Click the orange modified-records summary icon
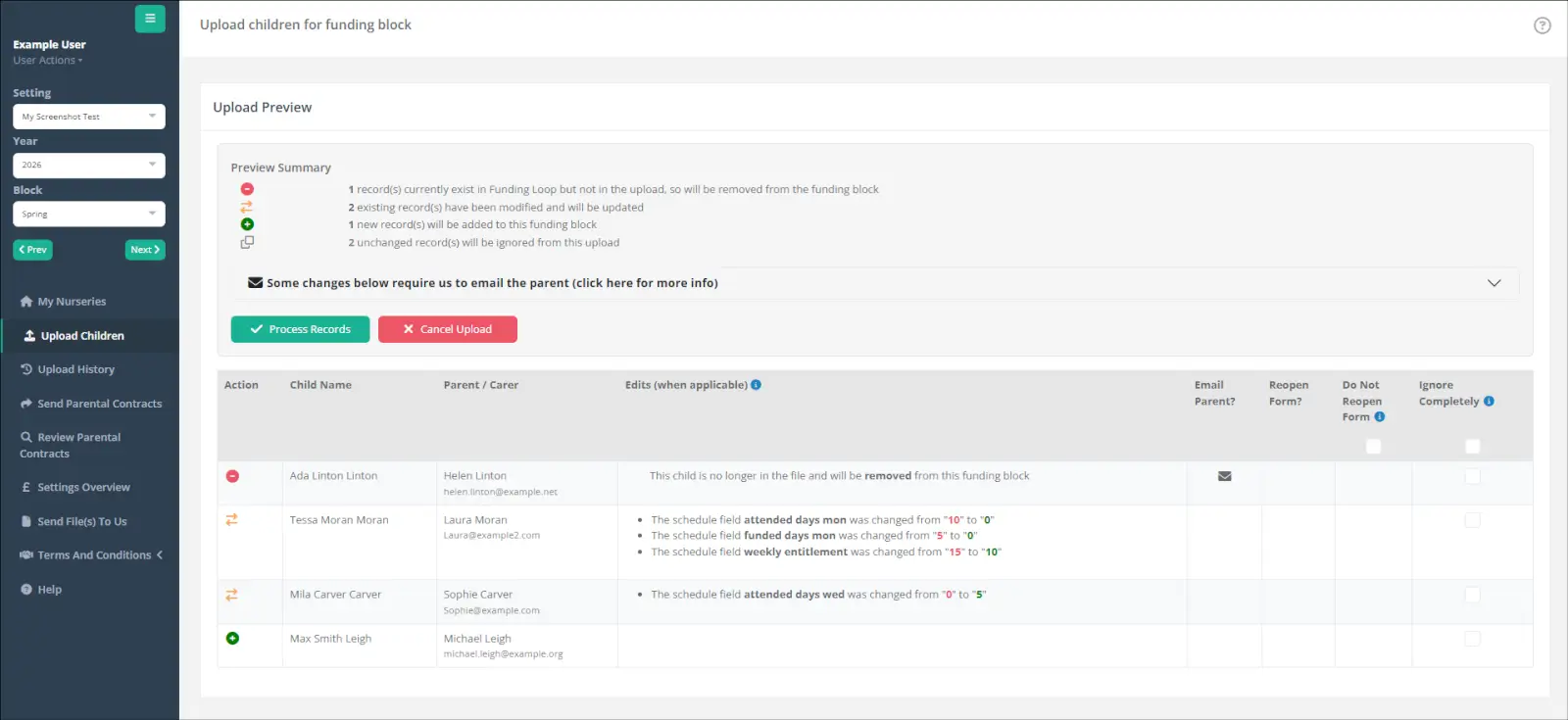This screenshot has height=720, width=1568. coord(247,207)
